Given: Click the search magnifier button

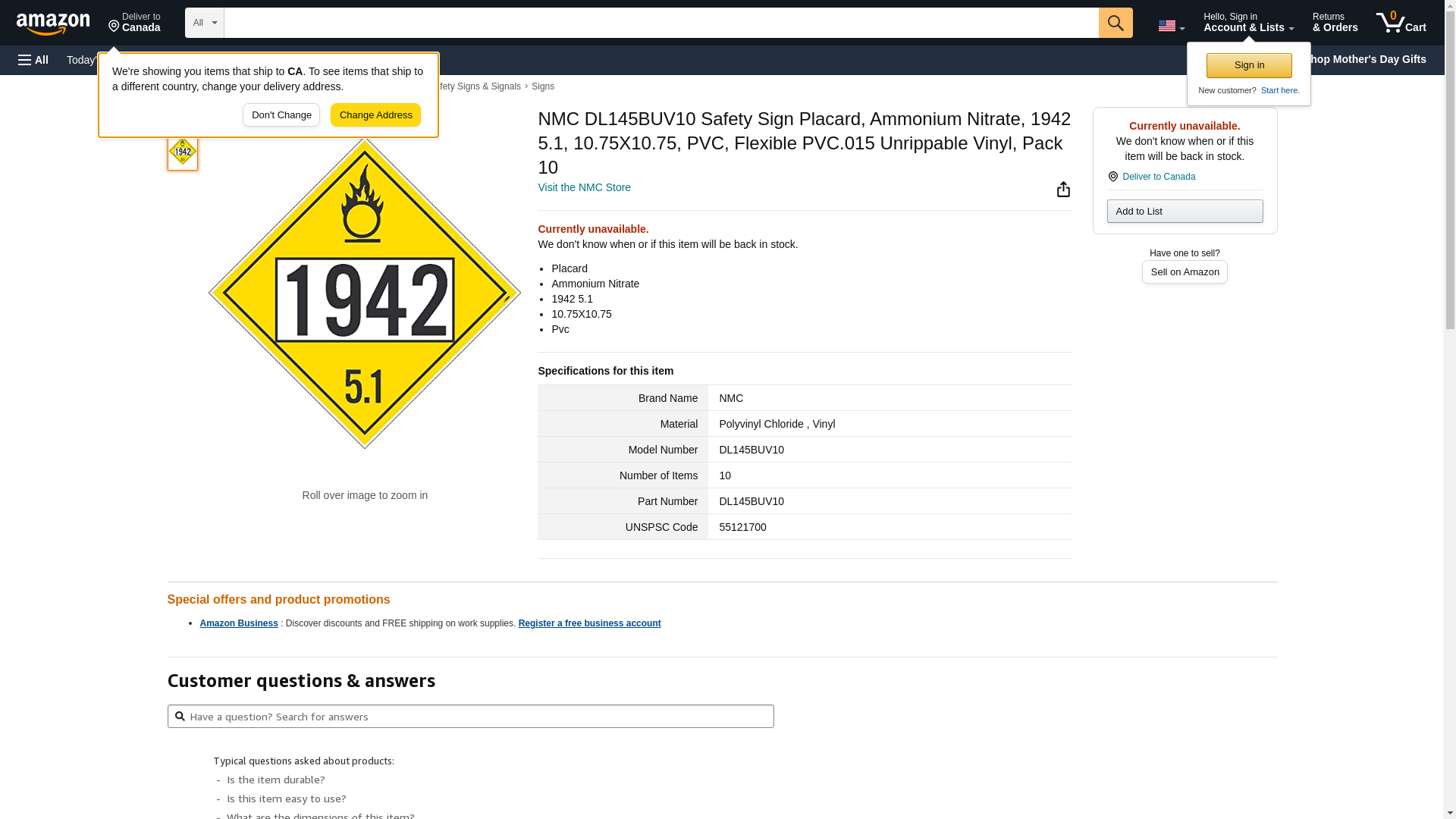Looking at the screenshot, I should coord(1115,23).
